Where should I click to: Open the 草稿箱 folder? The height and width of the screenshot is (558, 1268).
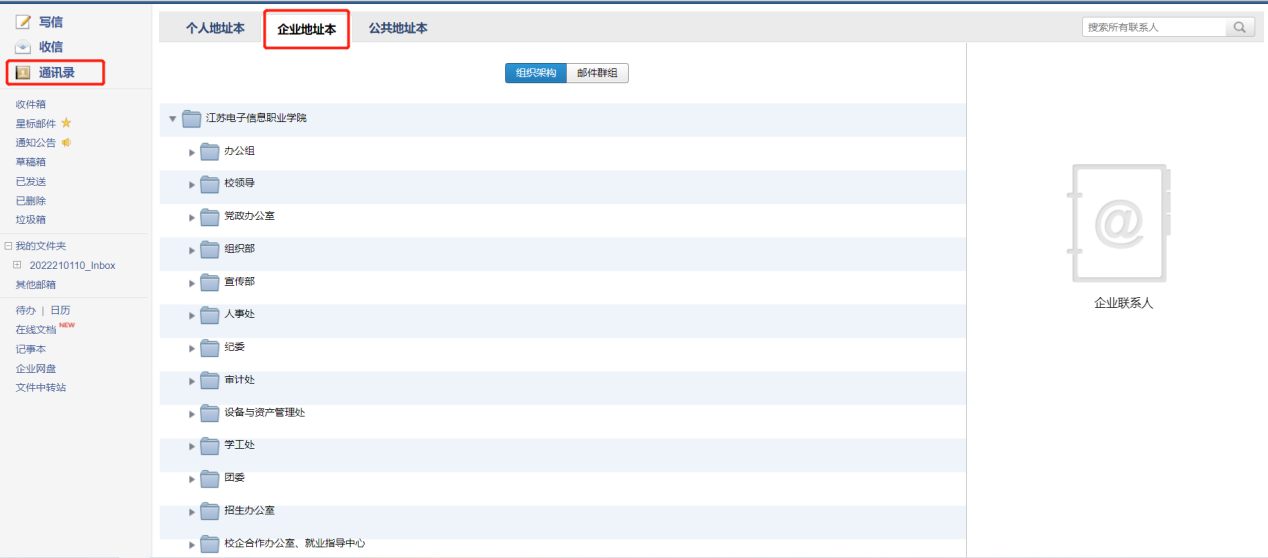pyautogui.click(x=30, y=162)
